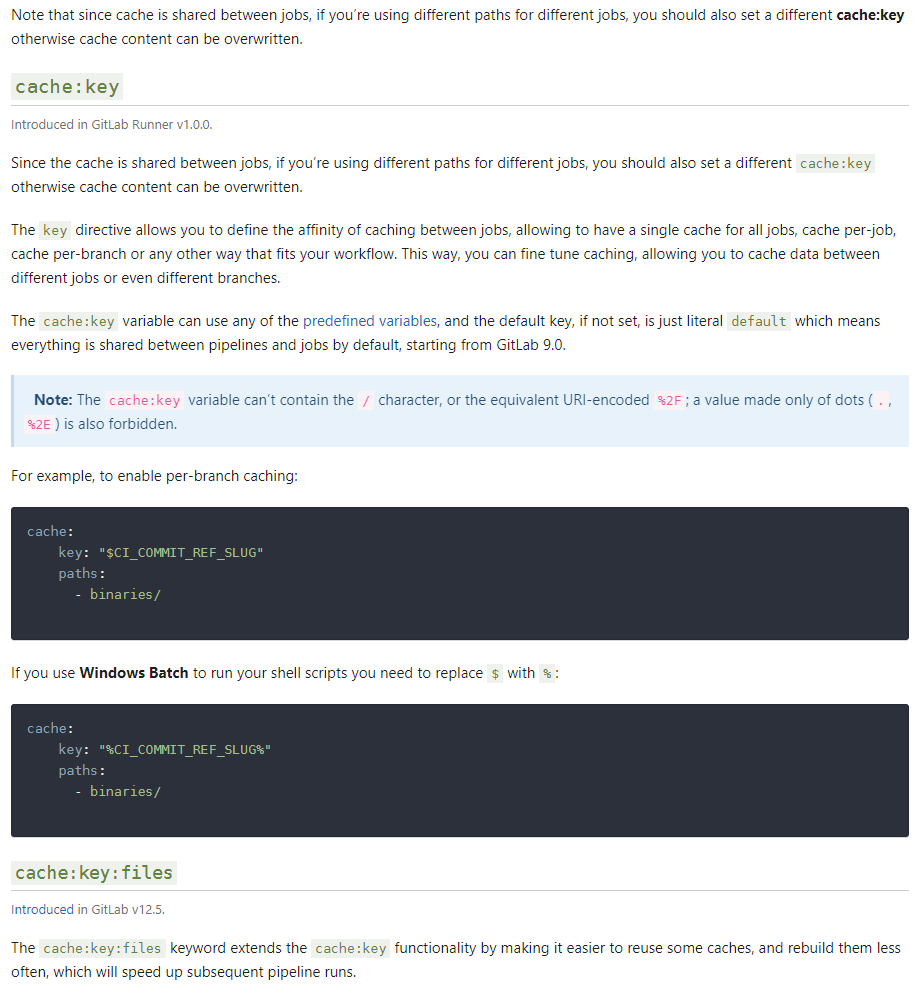Click 'paths:' in the second code block

tap(82, 770)
